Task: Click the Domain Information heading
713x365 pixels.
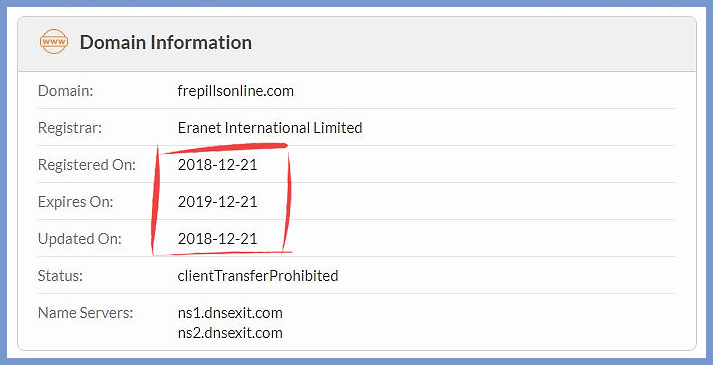Action: pos(166,42)
